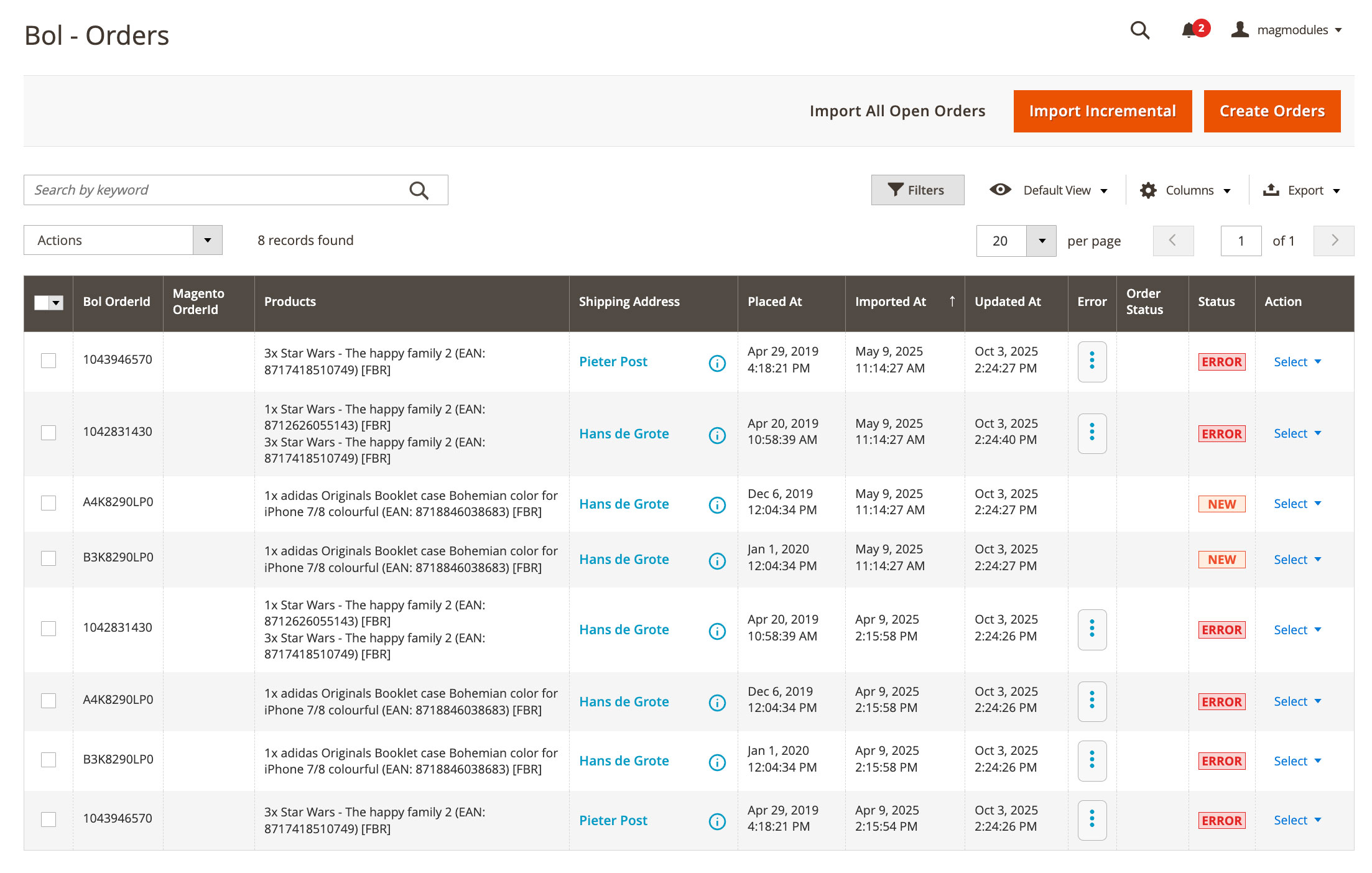Check the checkbox for first order 1043946570
The height and width of the screenshot is (873, 1372).
[x=49, y=361]
